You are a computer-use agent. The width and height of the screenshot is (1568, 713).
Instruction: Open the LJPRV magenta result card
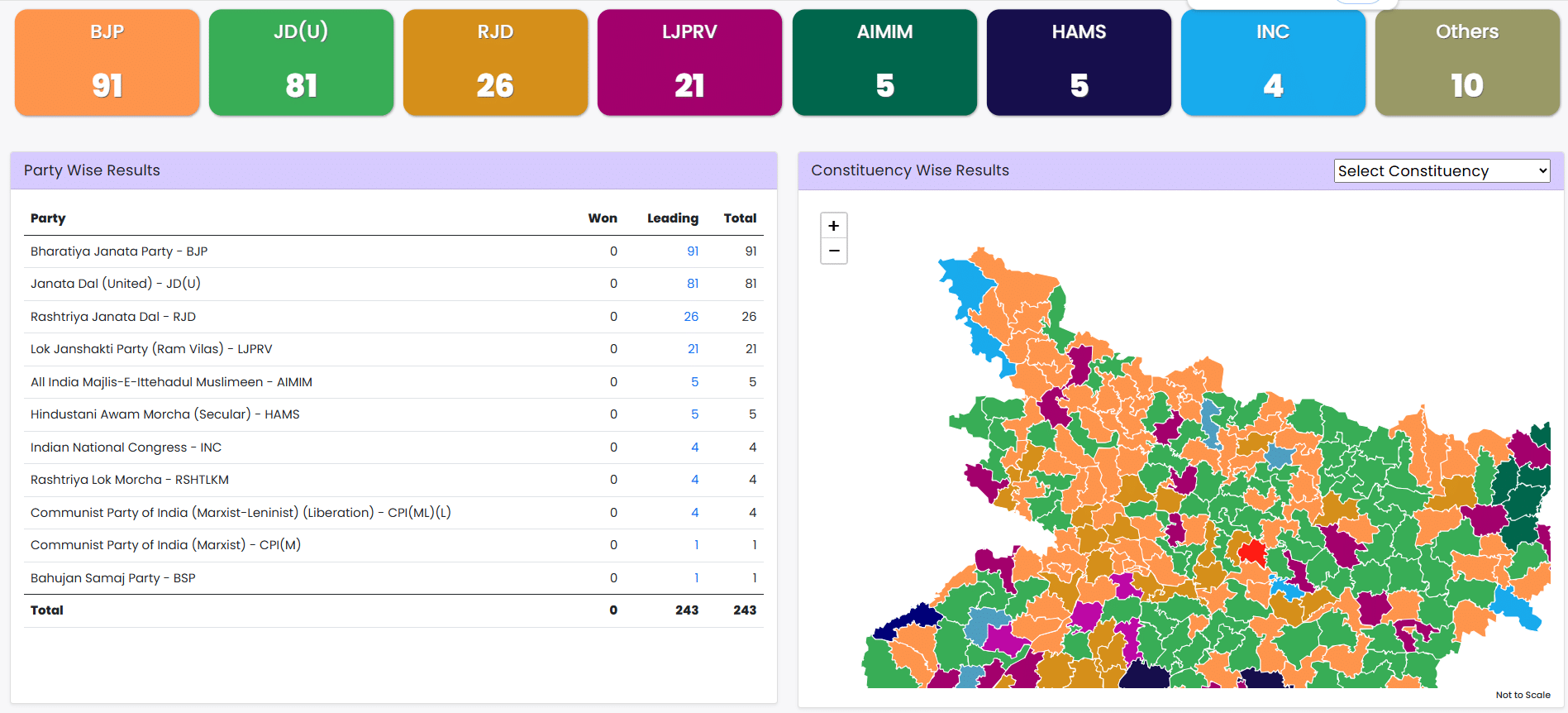click(689, 63)
